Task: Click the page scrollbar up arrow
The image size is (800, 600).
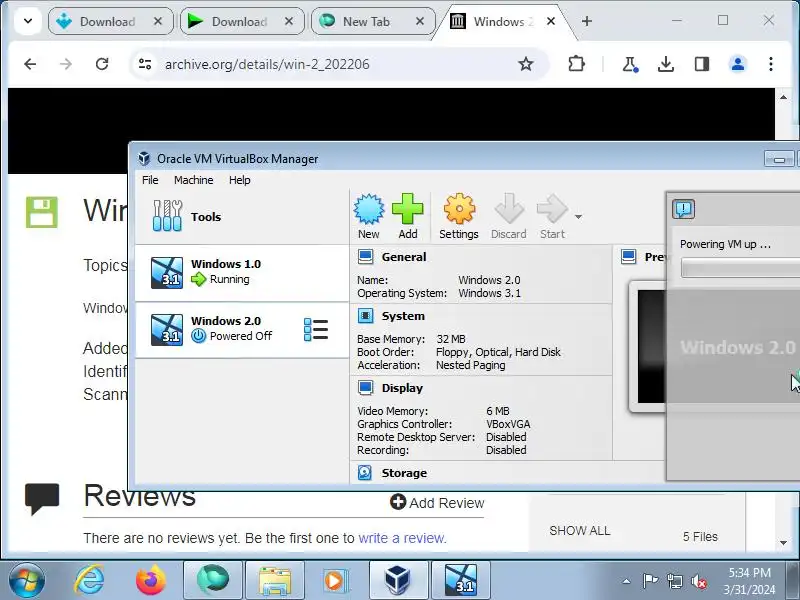Action: (783, 96)
